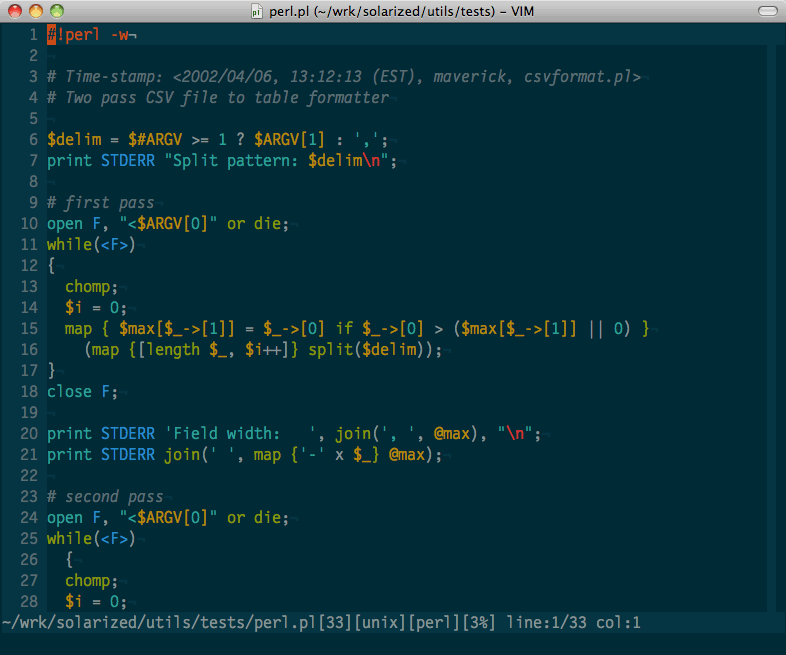The height and width of the screenshot is (655, 786).
Task: Minimize the window using the yellow button
Action: point(36,11)
